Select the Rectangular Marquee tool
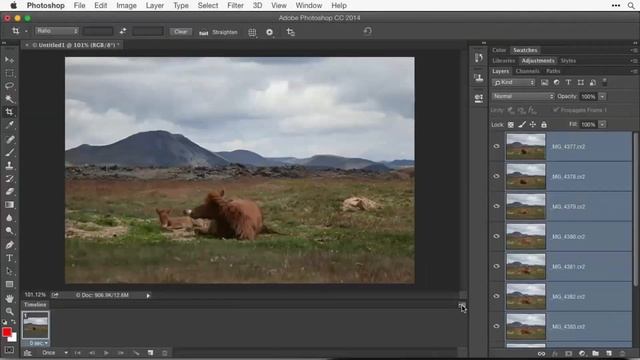The width and height of the screenshot is (640, 360). point(9,73)
